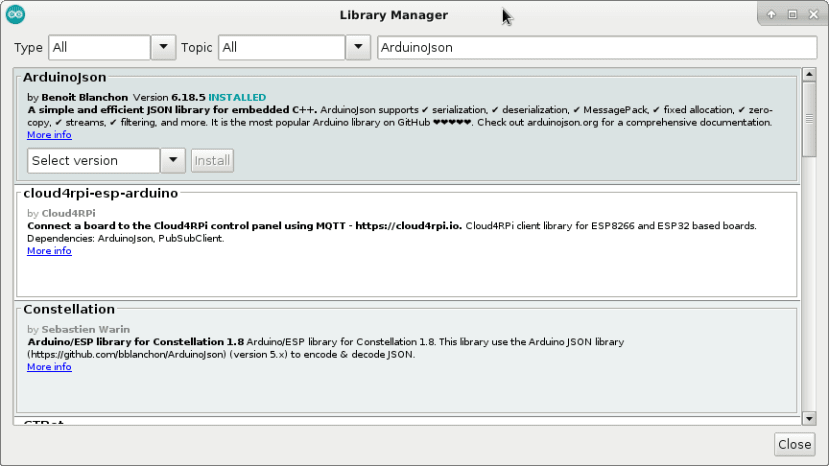Select the Constellation library title
The height and width of the screenshot is (466, 829).
69,309
